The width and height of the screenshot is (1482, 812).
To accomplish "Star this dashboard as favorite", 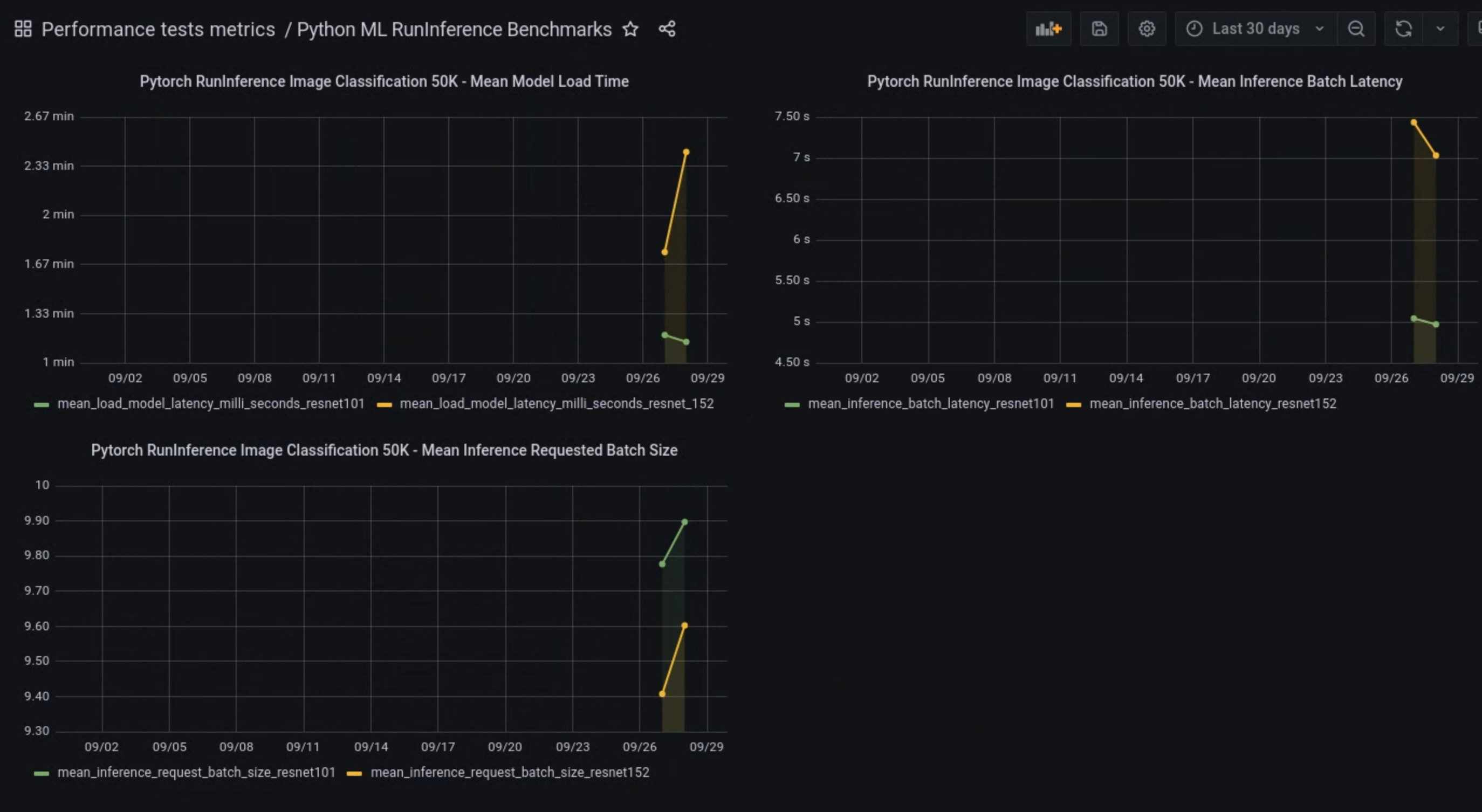I will click(x=630, y=29).
